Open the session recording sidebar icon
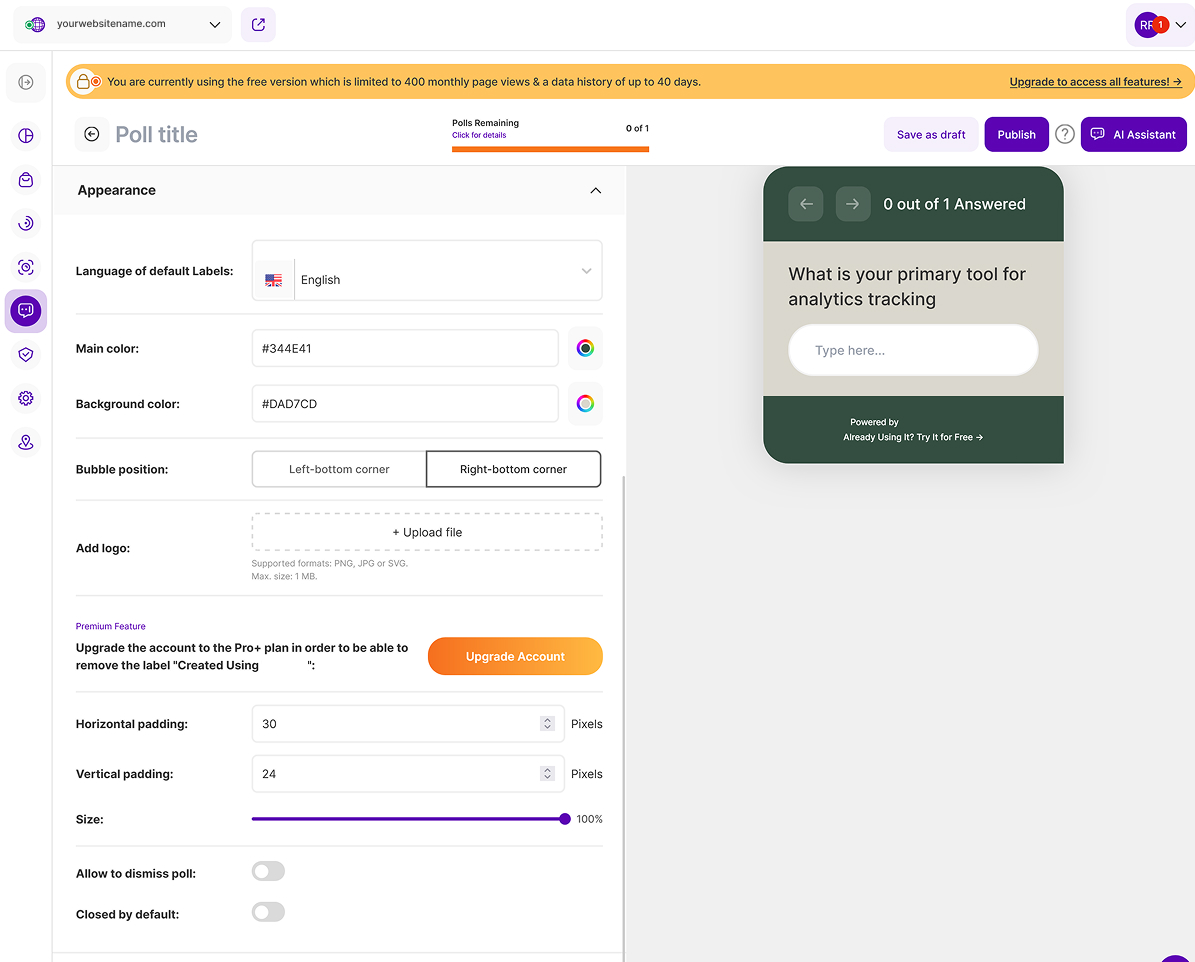 tap(26, 268)
